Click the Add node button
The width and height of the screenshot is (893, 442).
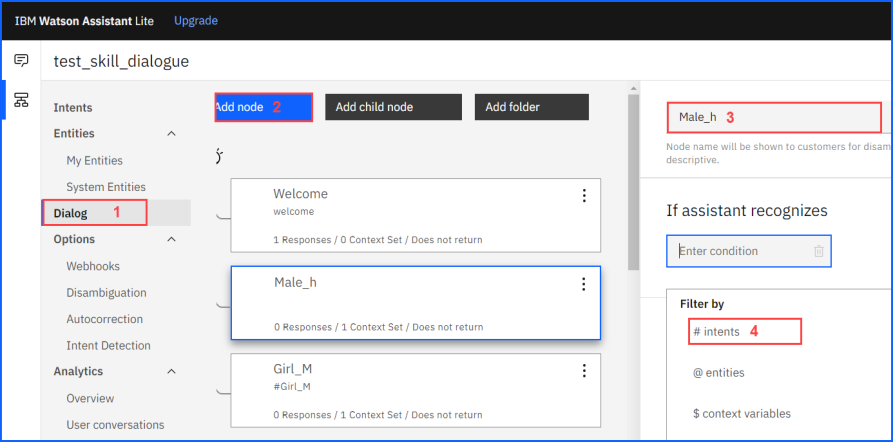264,107
